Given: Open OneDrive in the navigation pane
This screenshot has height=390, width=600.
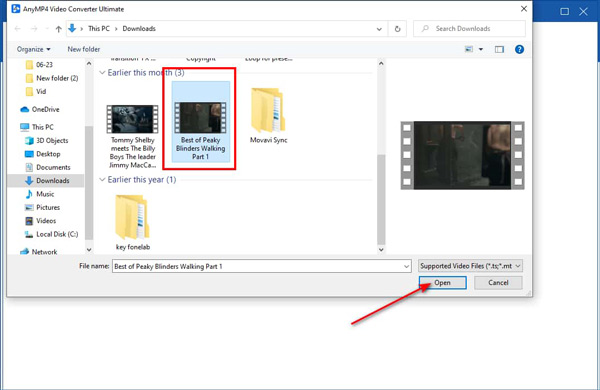Looking at the screenshot, I should click(x=40, y=109).
